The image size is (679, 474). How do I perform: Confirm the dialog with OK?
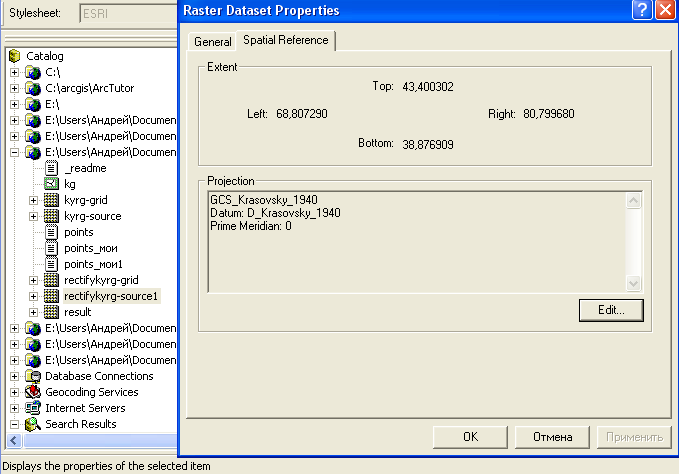point(470,437)
